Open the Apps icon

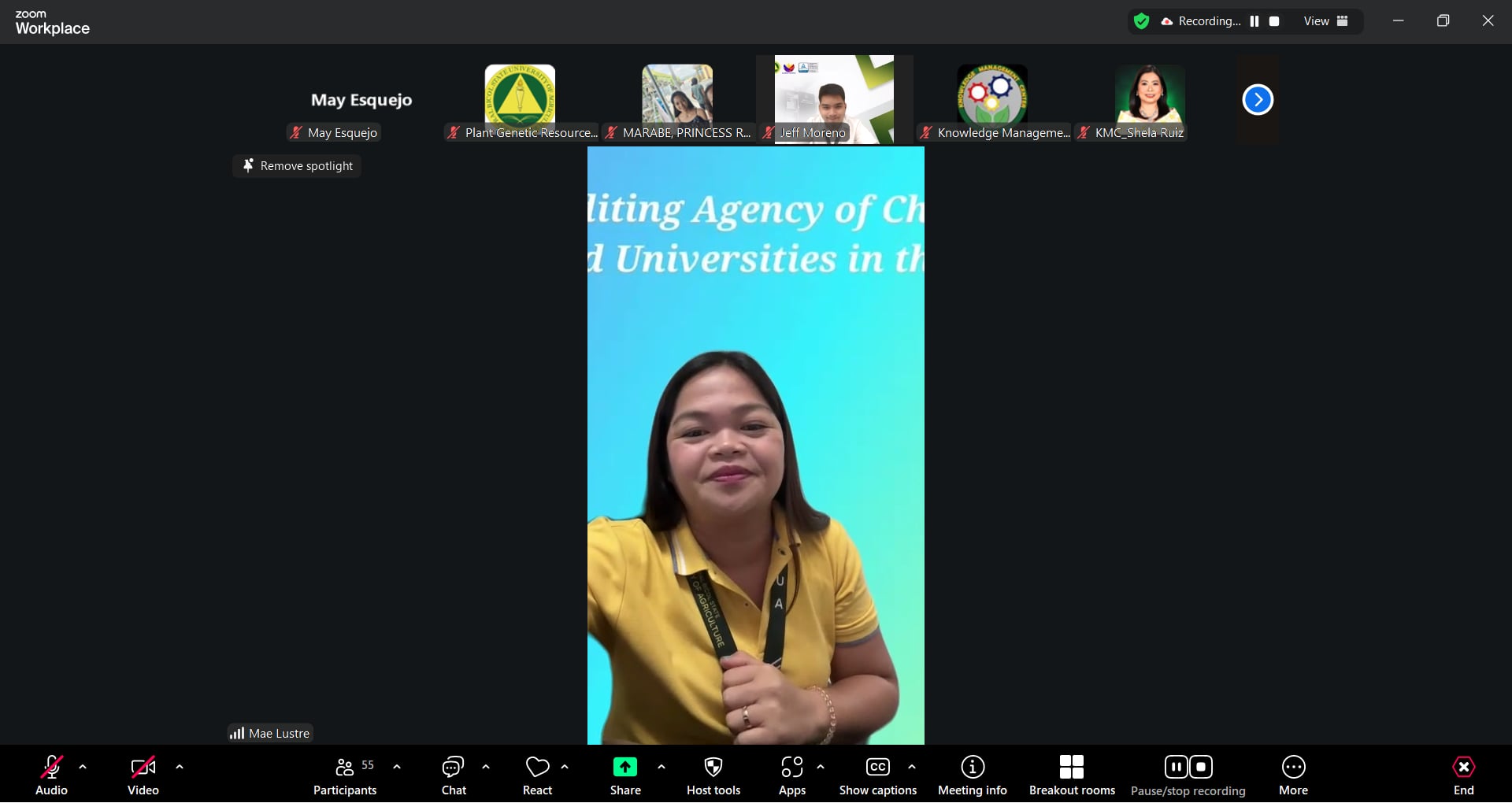click(x=791, y=768)
